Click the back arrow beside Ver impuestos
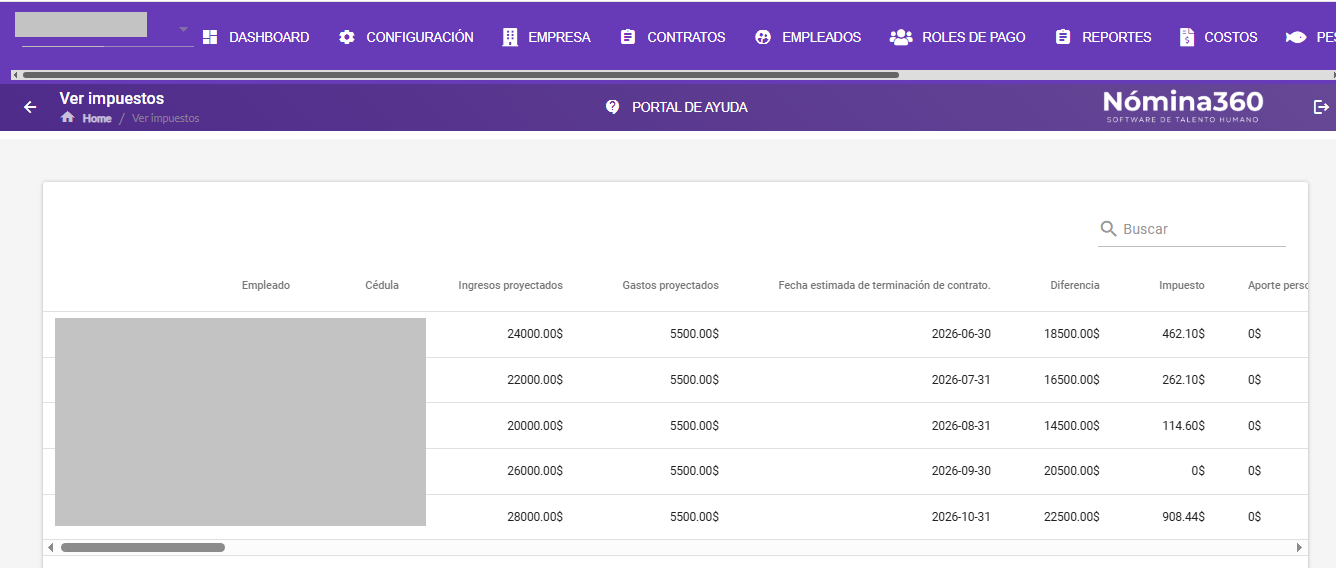 pos(30,107)
